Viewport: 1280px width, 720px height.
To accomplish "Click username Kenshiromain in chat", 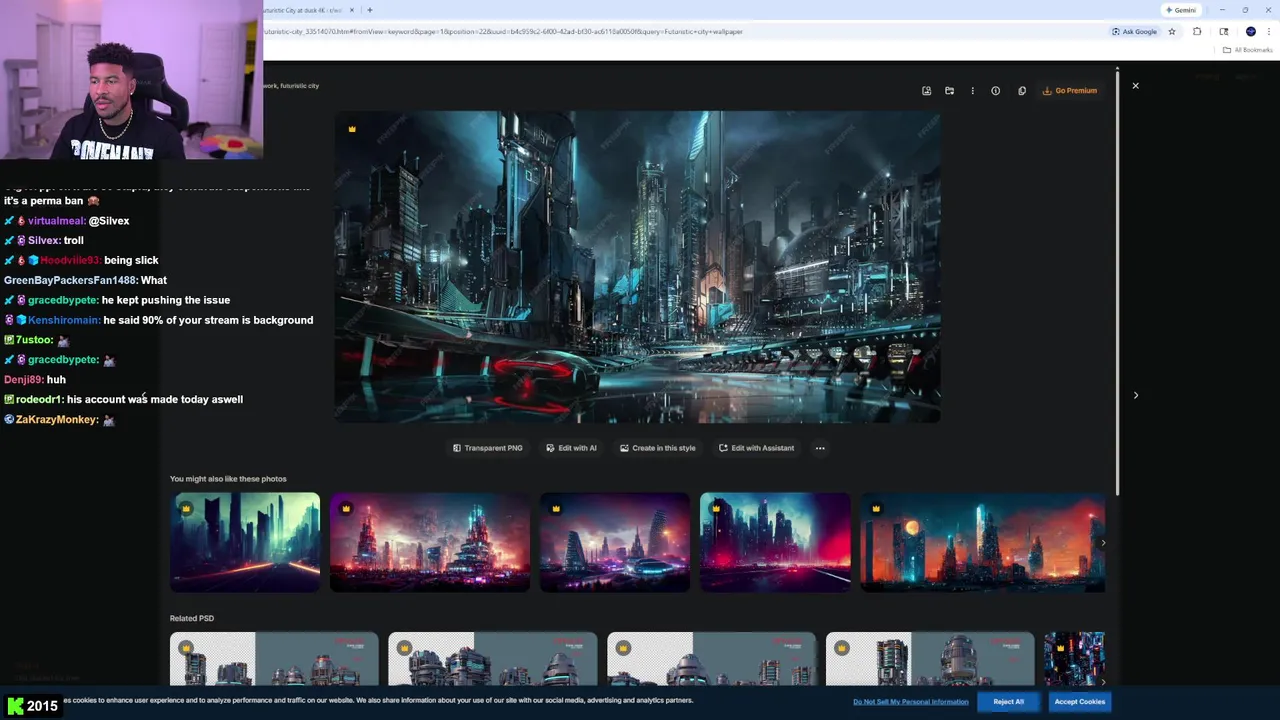I will [64, 320].
